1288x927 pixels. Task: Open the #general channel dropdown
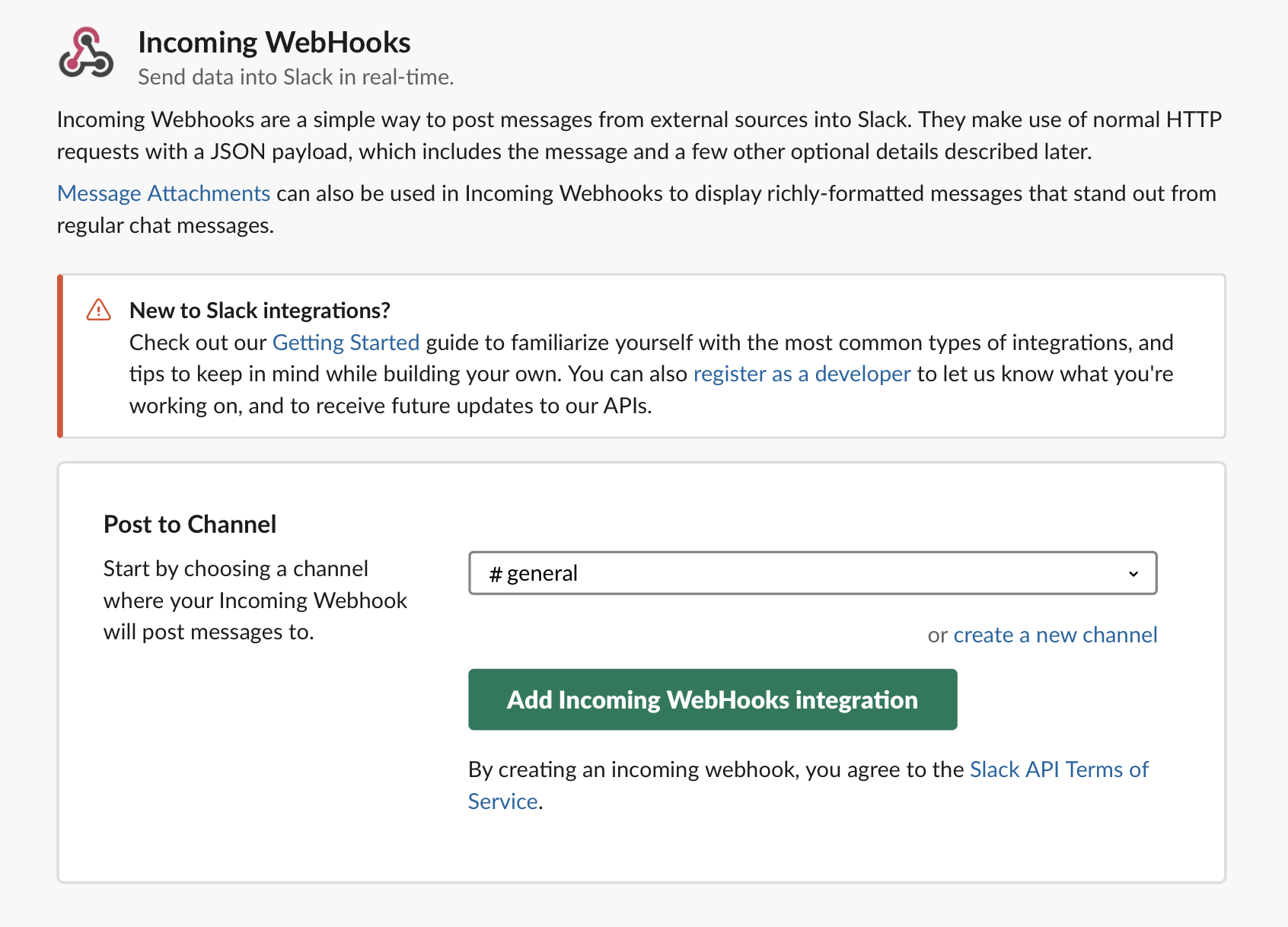812,573
